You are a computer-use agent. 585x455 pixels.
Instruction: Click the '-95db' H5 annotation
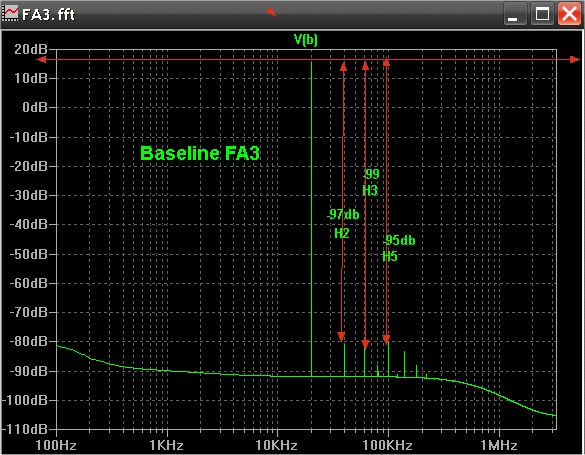point(399,240)
